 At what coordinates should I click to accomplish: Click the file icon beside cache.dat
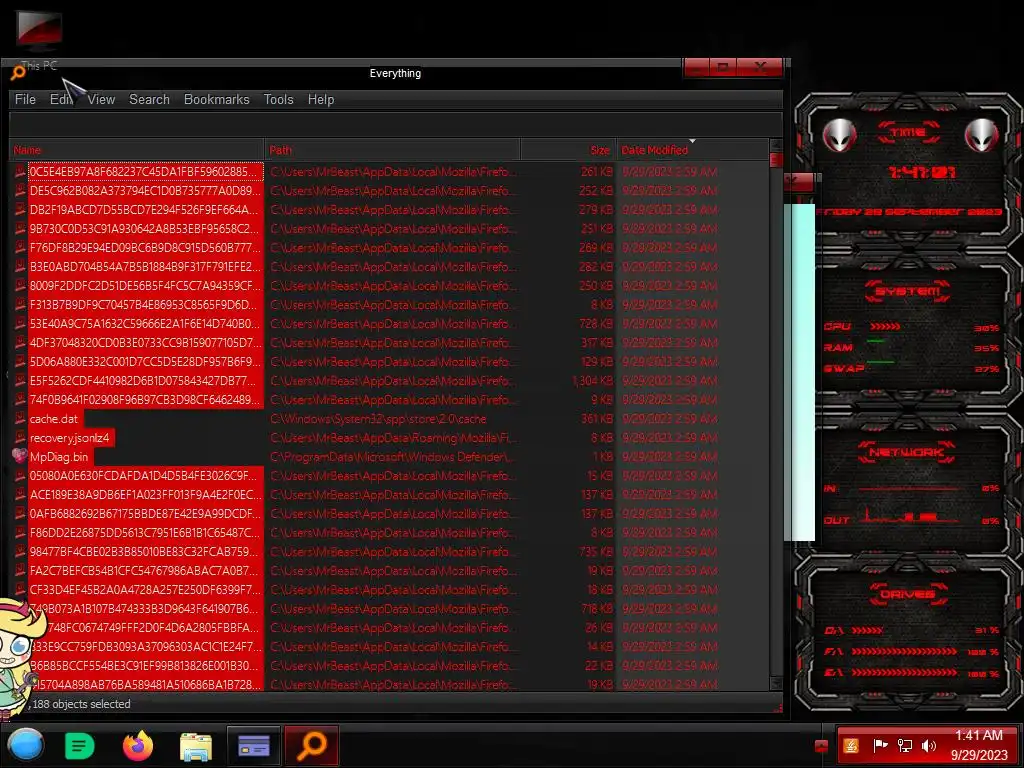click(20, 419)
